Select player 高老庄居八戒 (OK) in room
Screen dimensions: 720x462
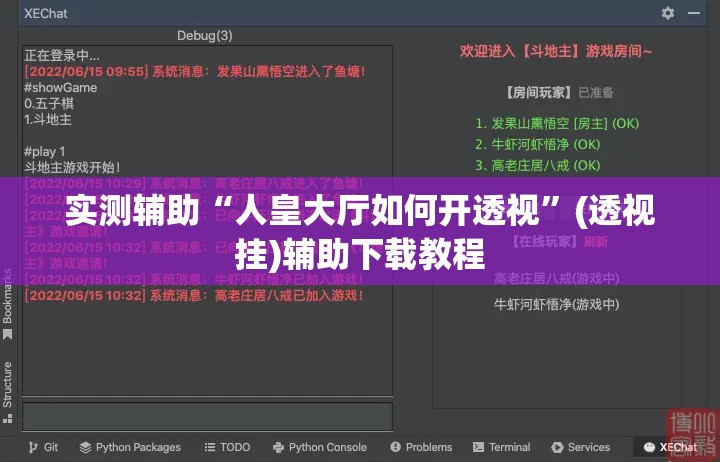538,165
